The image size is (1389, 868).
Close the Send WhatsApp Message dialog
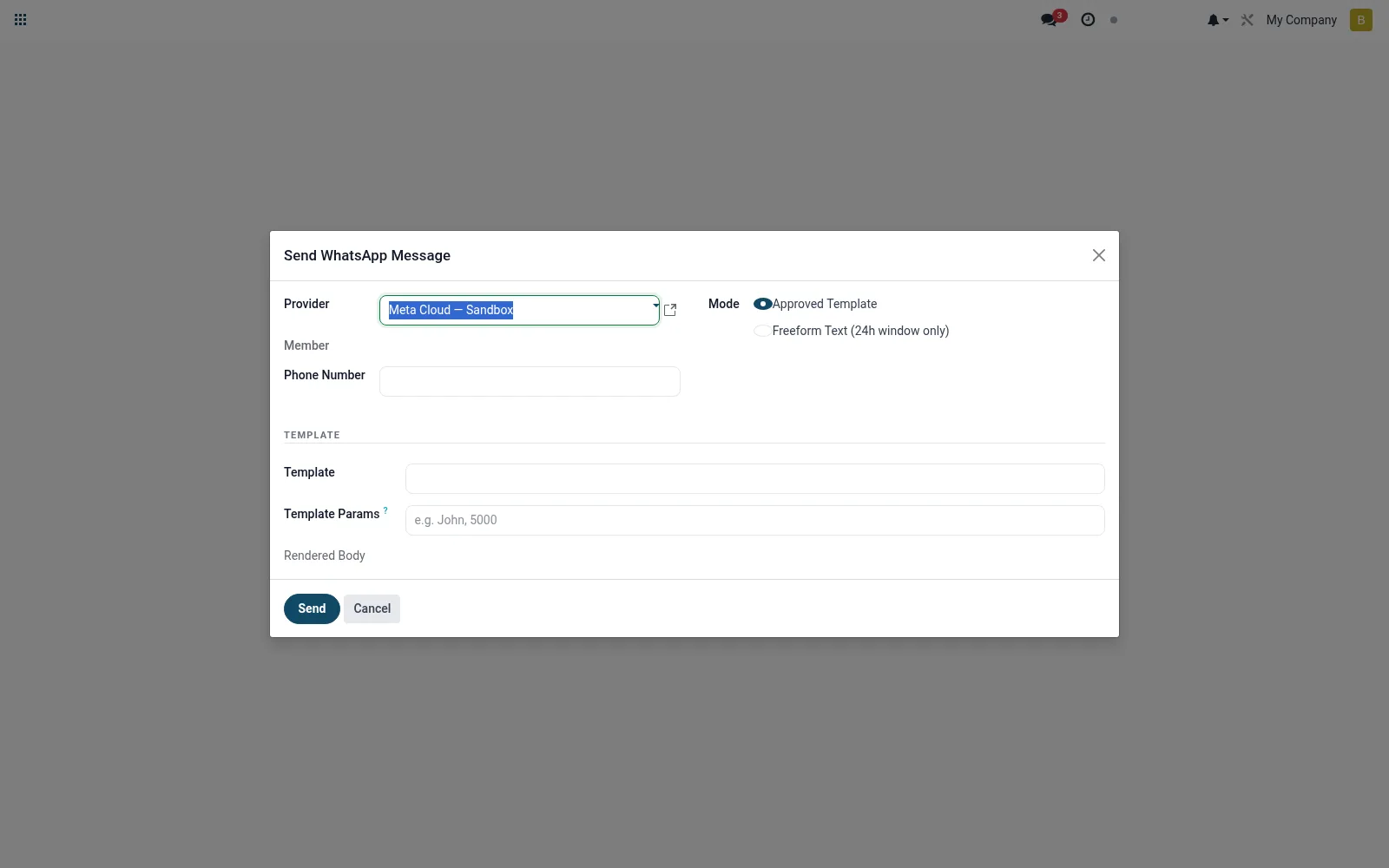(x=1099, y=255)
